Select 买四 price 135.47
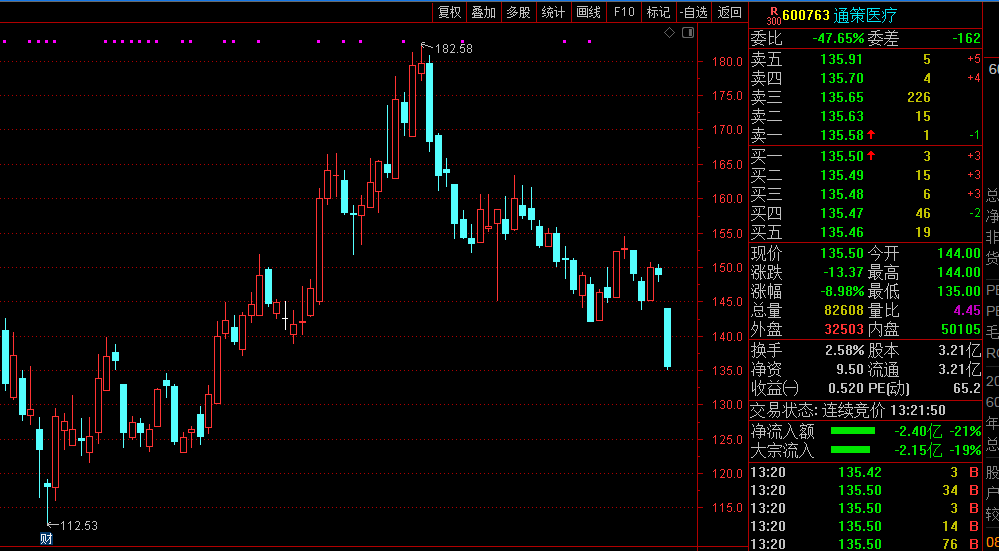 pyautogui.click(x=841, y=213)
